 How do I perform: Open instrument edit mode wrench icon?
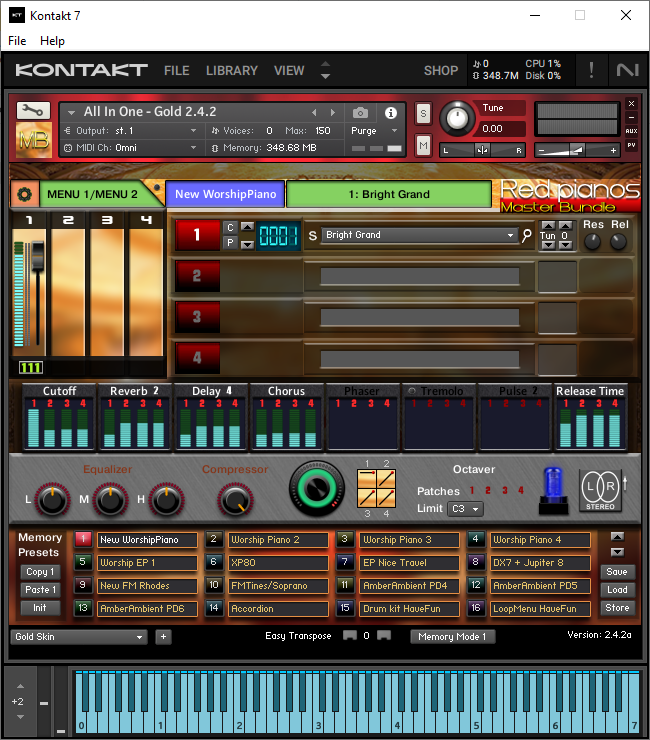33,111
